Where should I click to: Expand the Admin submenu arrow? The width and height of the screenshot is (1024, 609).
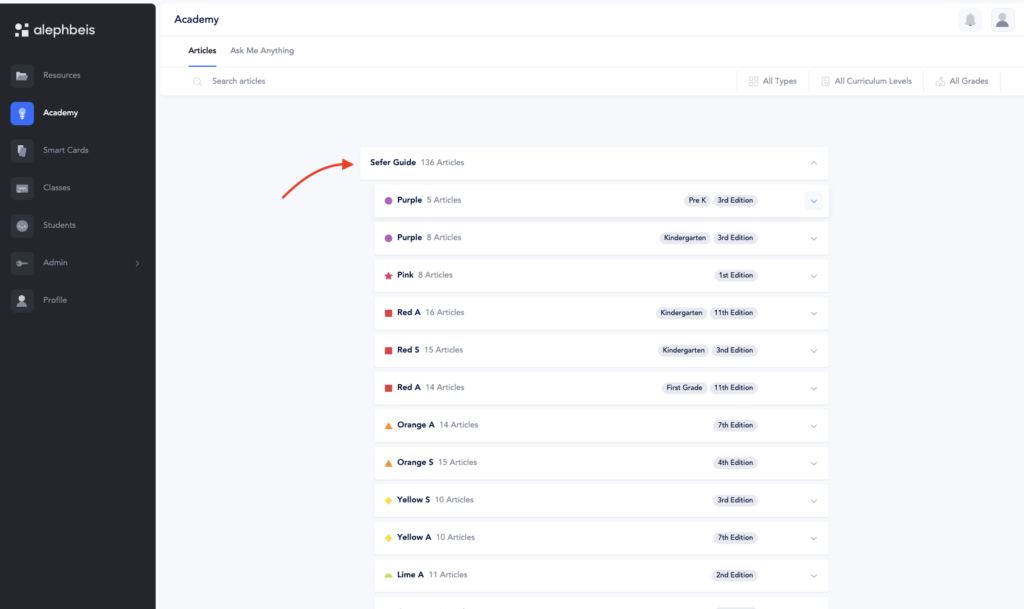(137, 264)
